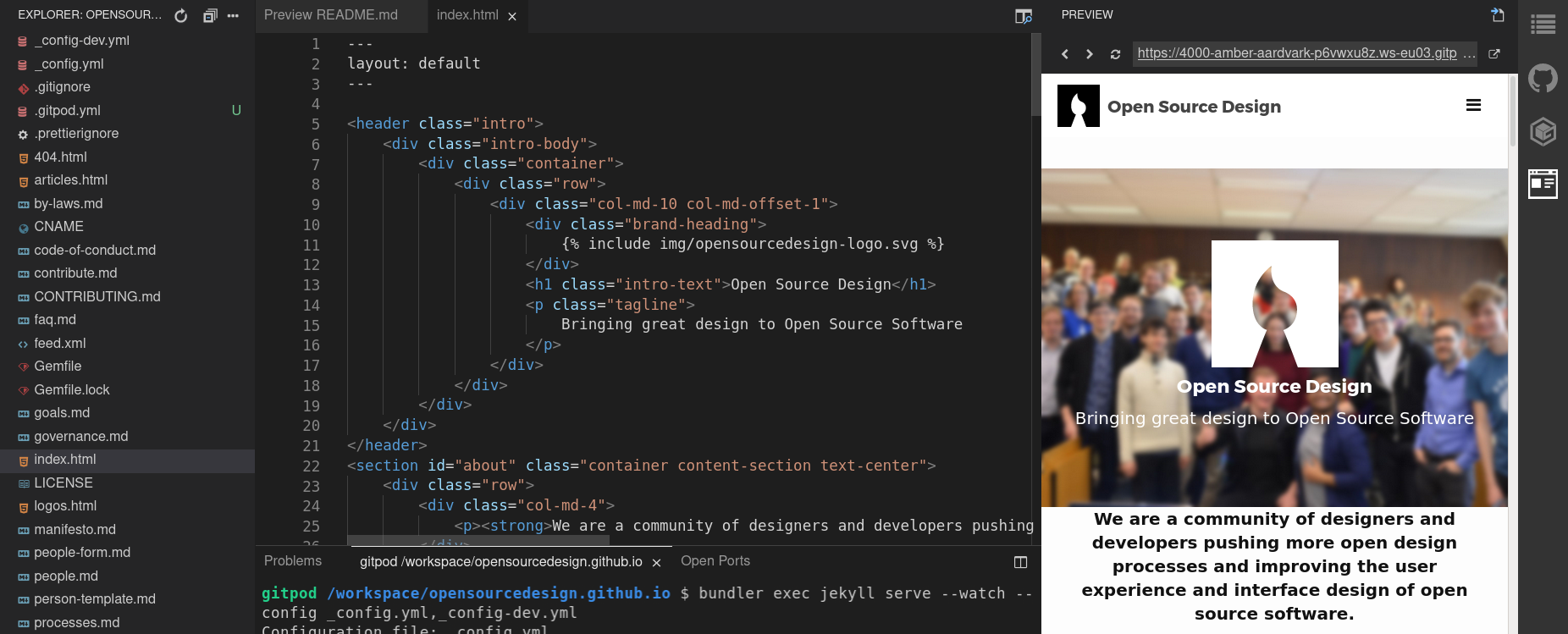Reload the preview page
The image size is (1568, 634).
pyautogui.click(x=1115, y=53)
